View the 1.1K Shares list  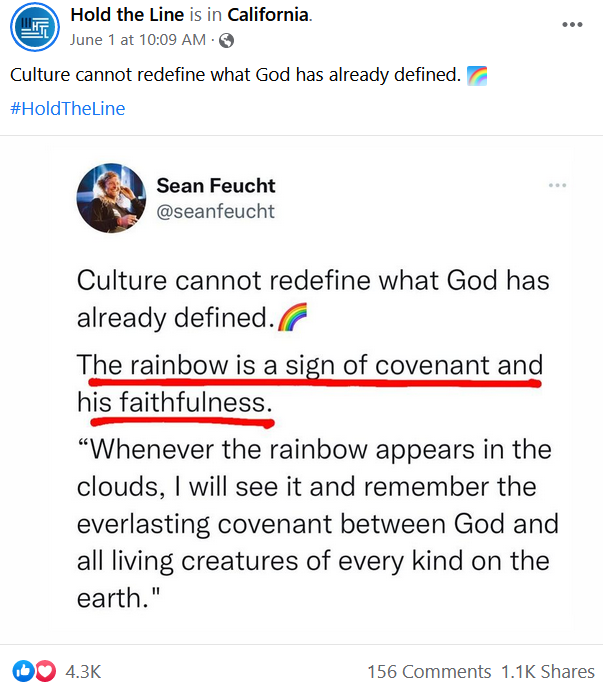547,672
